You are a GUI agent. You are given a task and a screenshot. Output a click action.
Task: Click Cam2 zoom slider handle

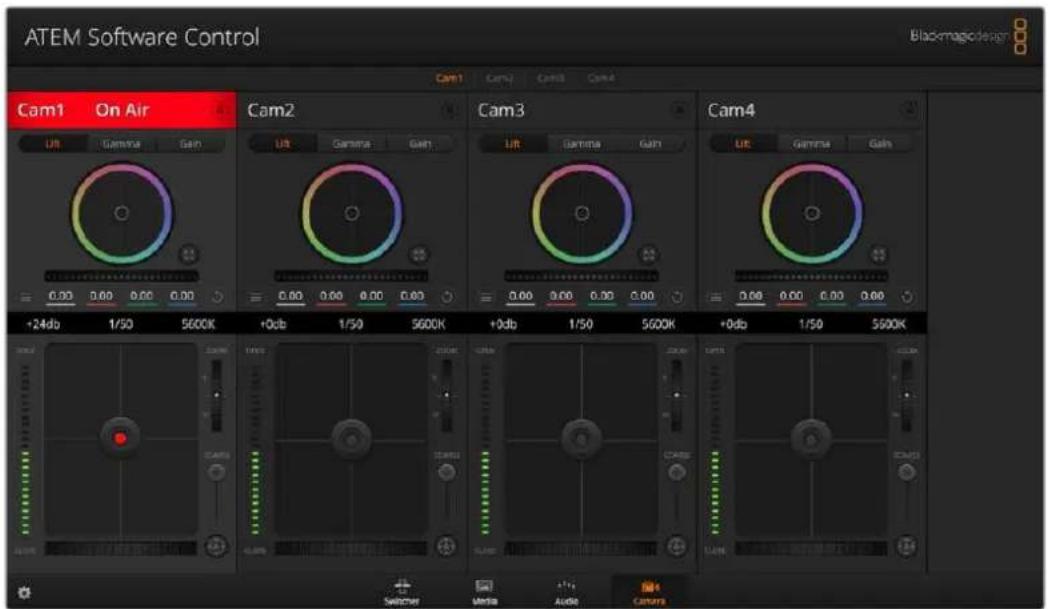point(446,395)
